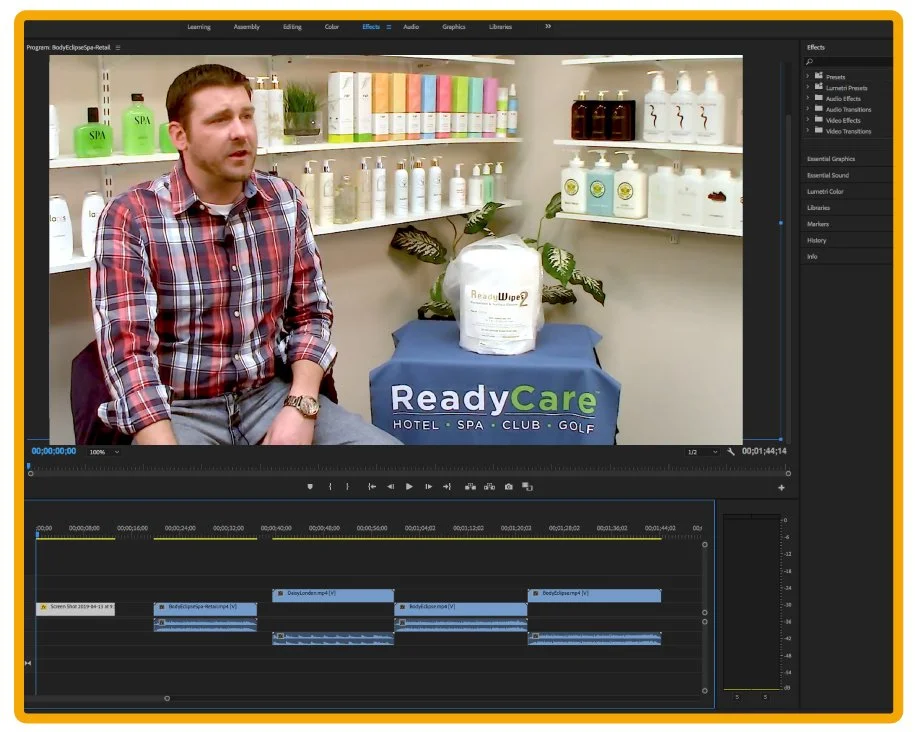The width and height of the screenshot is (915, 732).
Task: Select the DaisyLondon.mp4 video clip
Action: point(333,595)
